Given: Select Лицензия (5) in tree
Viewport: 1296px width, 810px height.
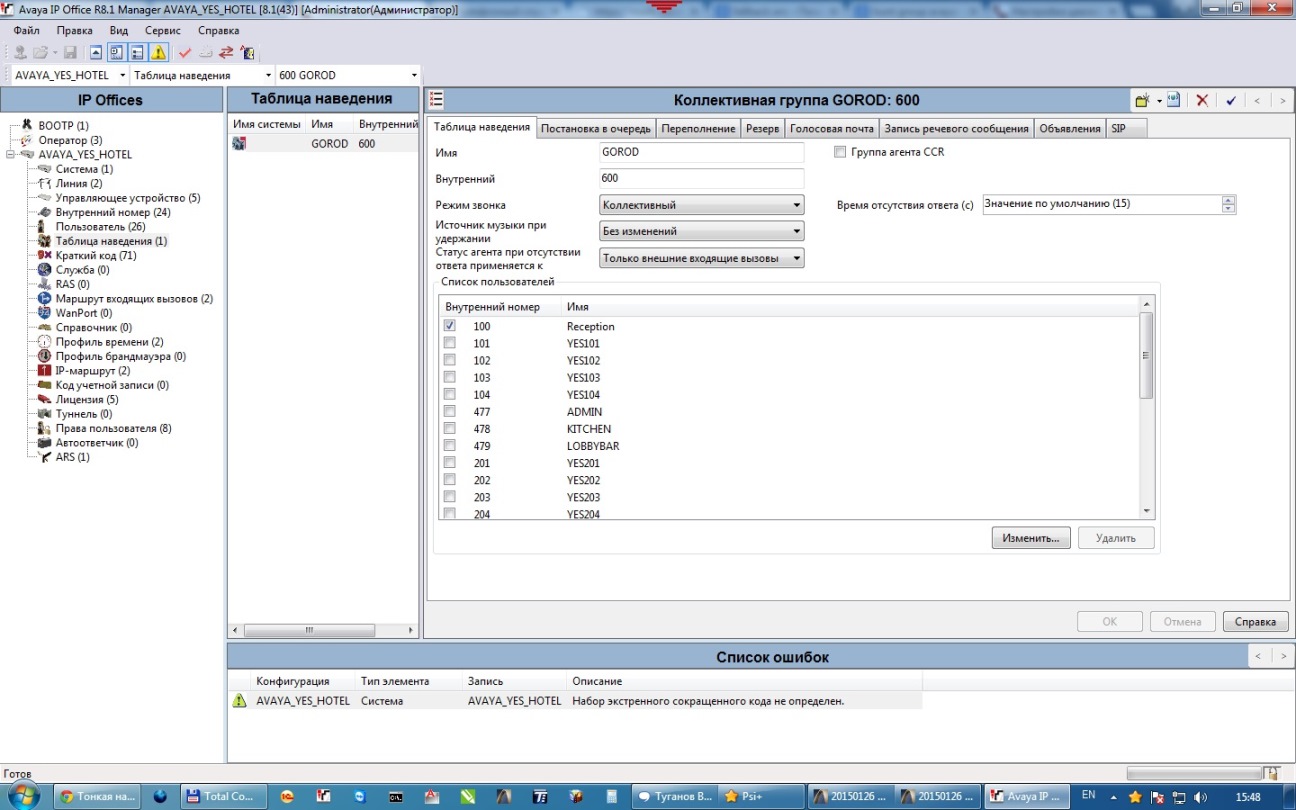Looking at the screenshot, I should pos(87,399).
